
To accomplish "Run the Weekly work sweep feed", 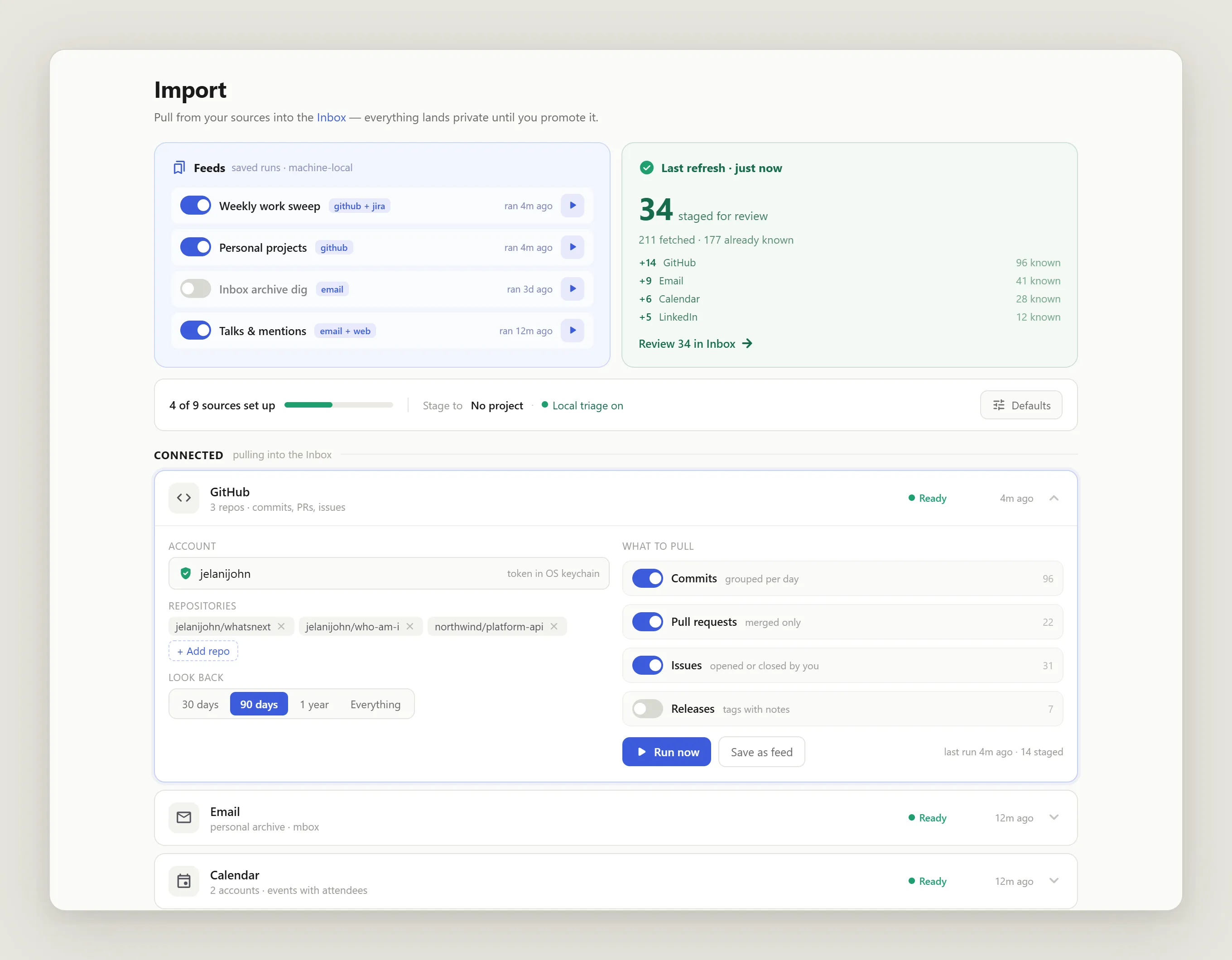I will (x=572, y=205).
